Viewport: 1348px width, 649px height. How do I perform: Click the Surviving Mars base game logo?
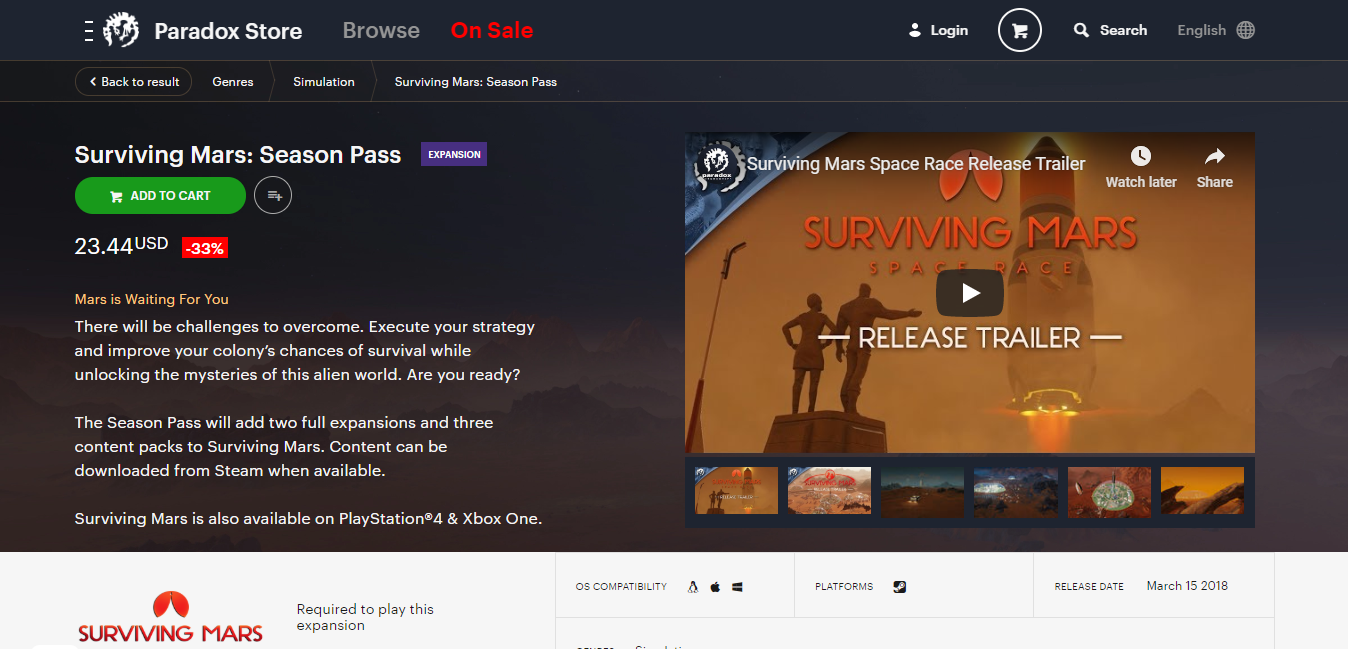point(170,618)
